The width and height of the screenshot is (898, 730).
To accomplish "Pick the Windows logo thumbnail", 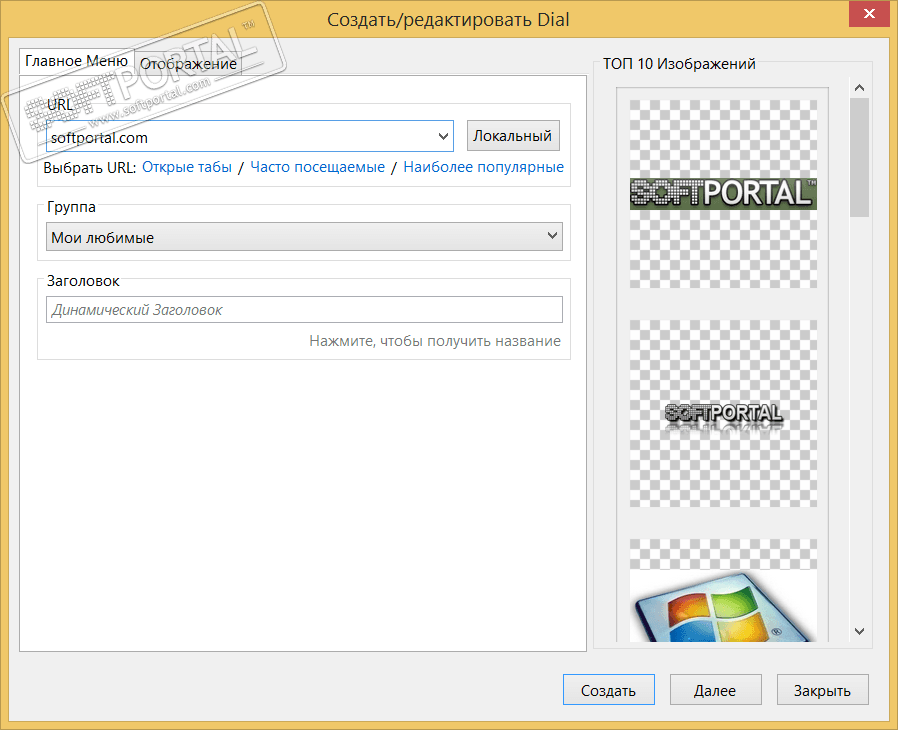I will 723,590.
